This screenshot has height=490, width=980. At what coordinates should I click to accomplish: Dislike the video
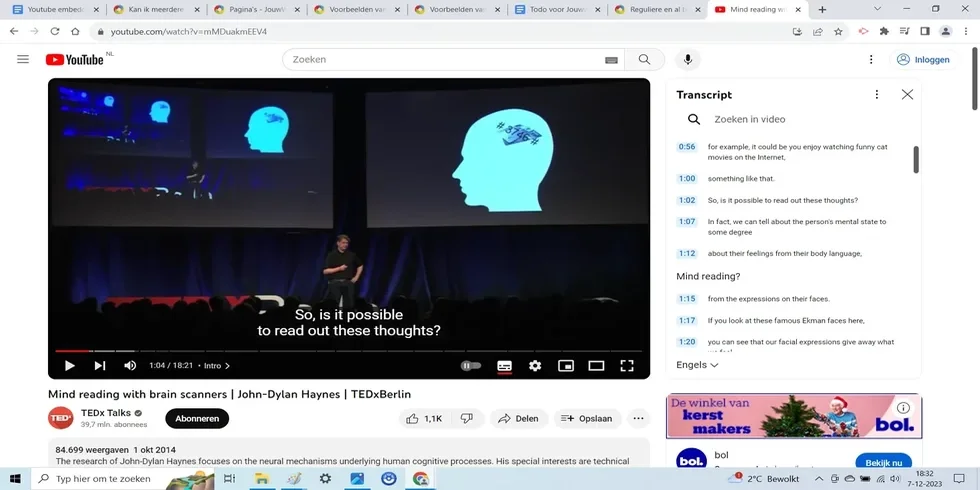click(x=467, y=419)
